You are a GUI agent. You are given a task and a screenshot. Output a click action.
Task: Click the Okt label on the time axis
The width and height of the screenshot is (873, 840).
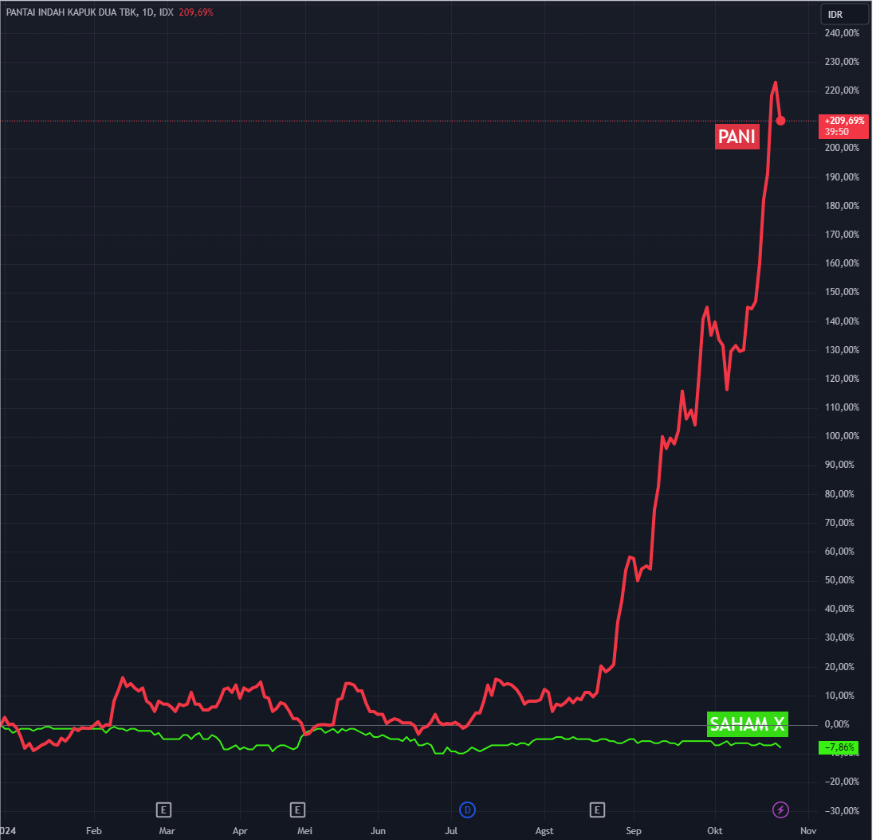pyautogui.click(x=715, y=831)
